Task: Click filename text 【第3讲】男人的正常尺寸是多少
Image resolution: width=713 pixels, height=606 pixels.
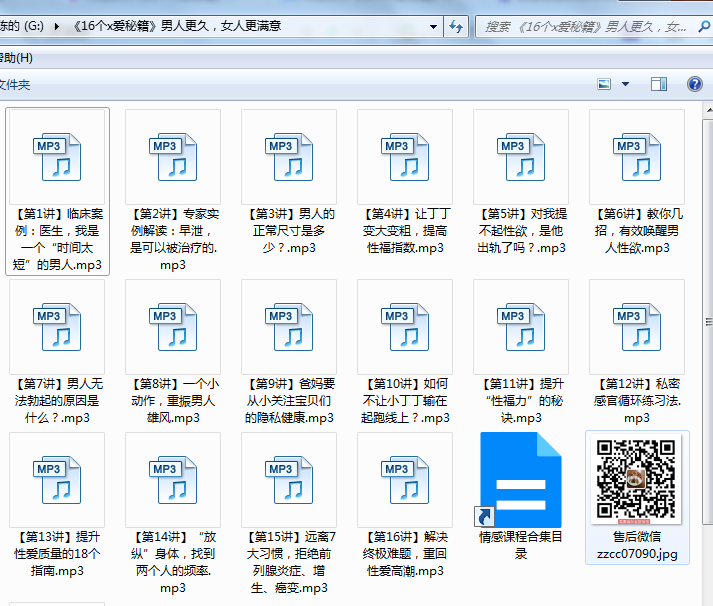Action: click(x=289, y=231)
